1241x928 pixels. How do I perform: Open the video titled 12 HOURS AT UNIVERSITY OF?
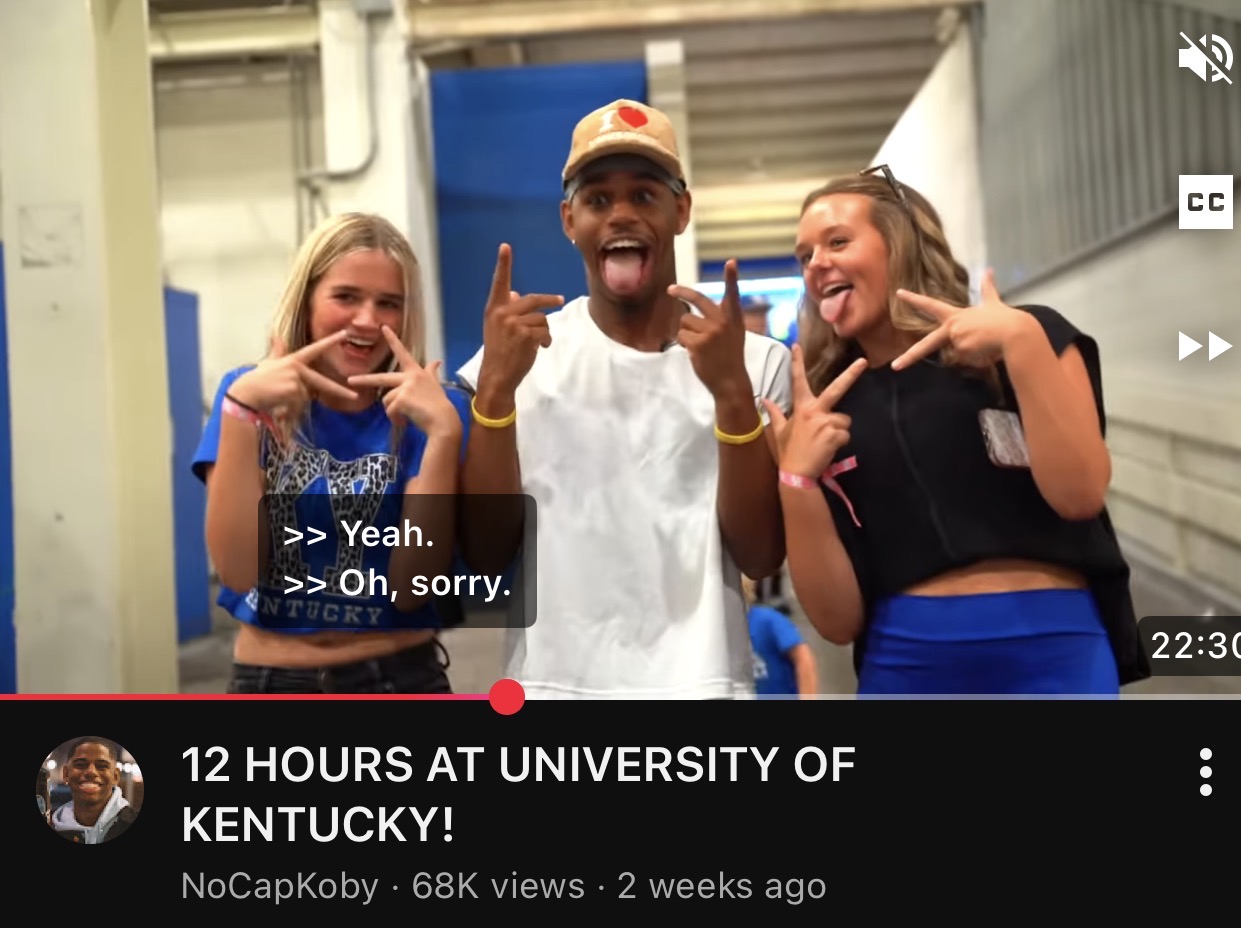click(518, 766)
